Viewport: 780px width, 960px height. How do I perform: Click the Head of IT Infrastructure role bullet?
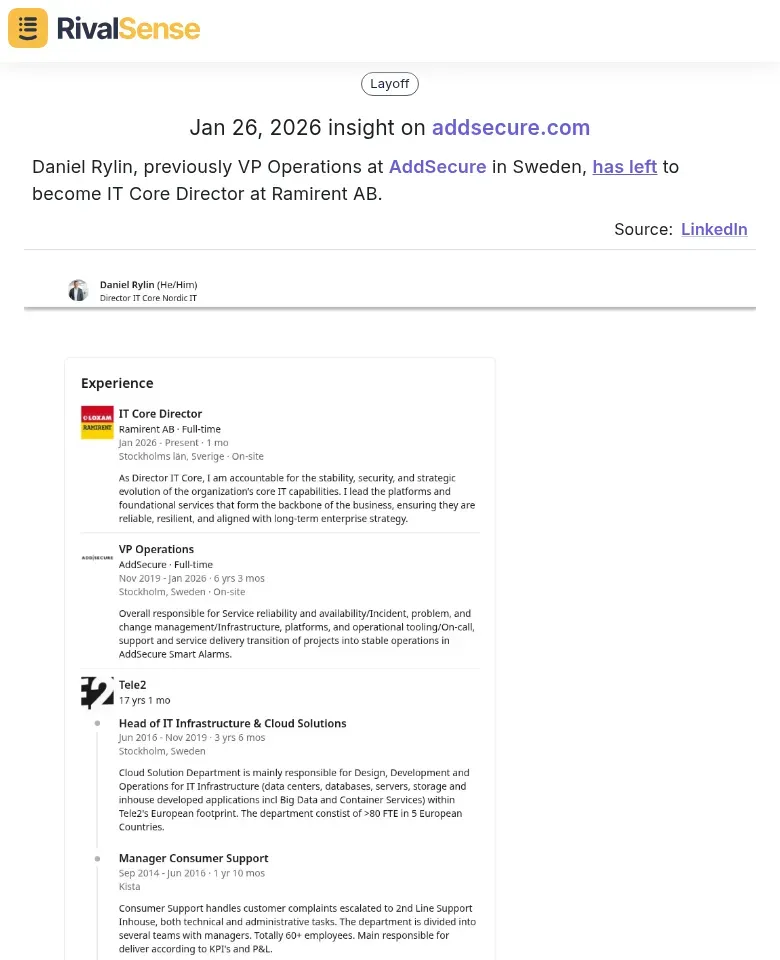coord(97,723)
